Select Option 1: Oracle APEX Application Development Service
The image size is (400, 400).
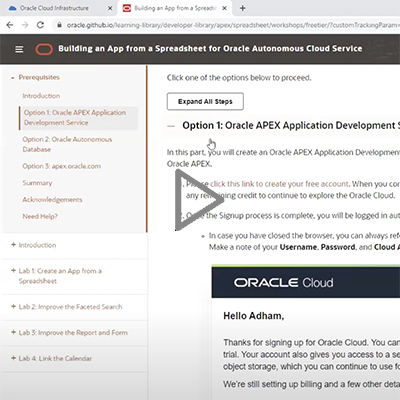78,118
